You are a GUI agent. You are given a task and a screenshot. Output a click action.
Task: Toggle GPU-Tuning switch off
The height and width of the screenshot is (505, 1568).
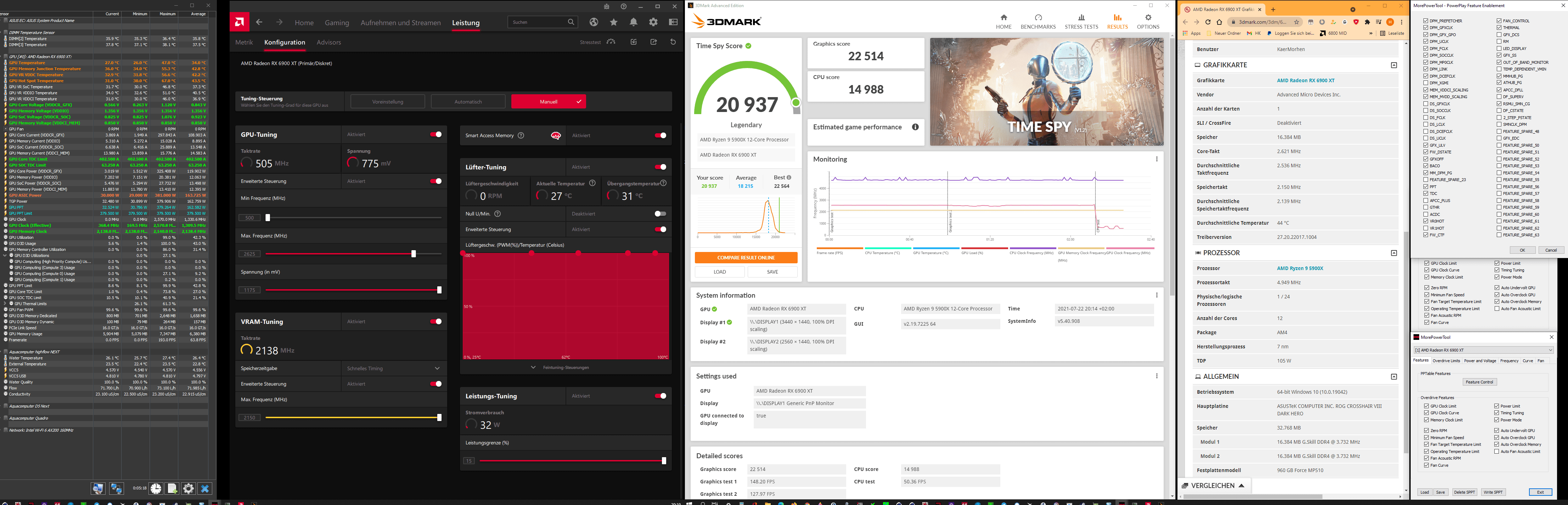[436, 134]
